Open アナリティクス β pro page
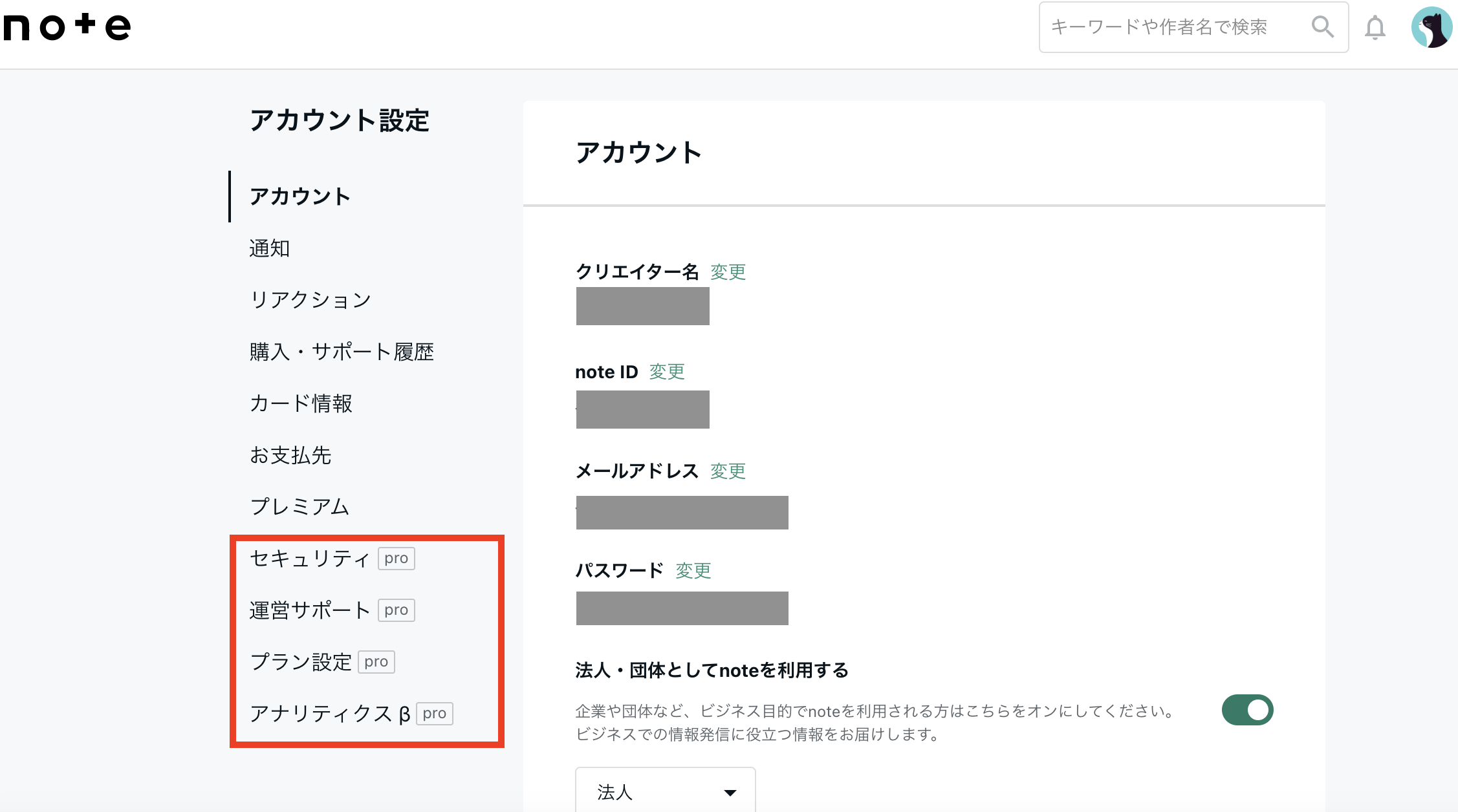 [x=351, y=714]
